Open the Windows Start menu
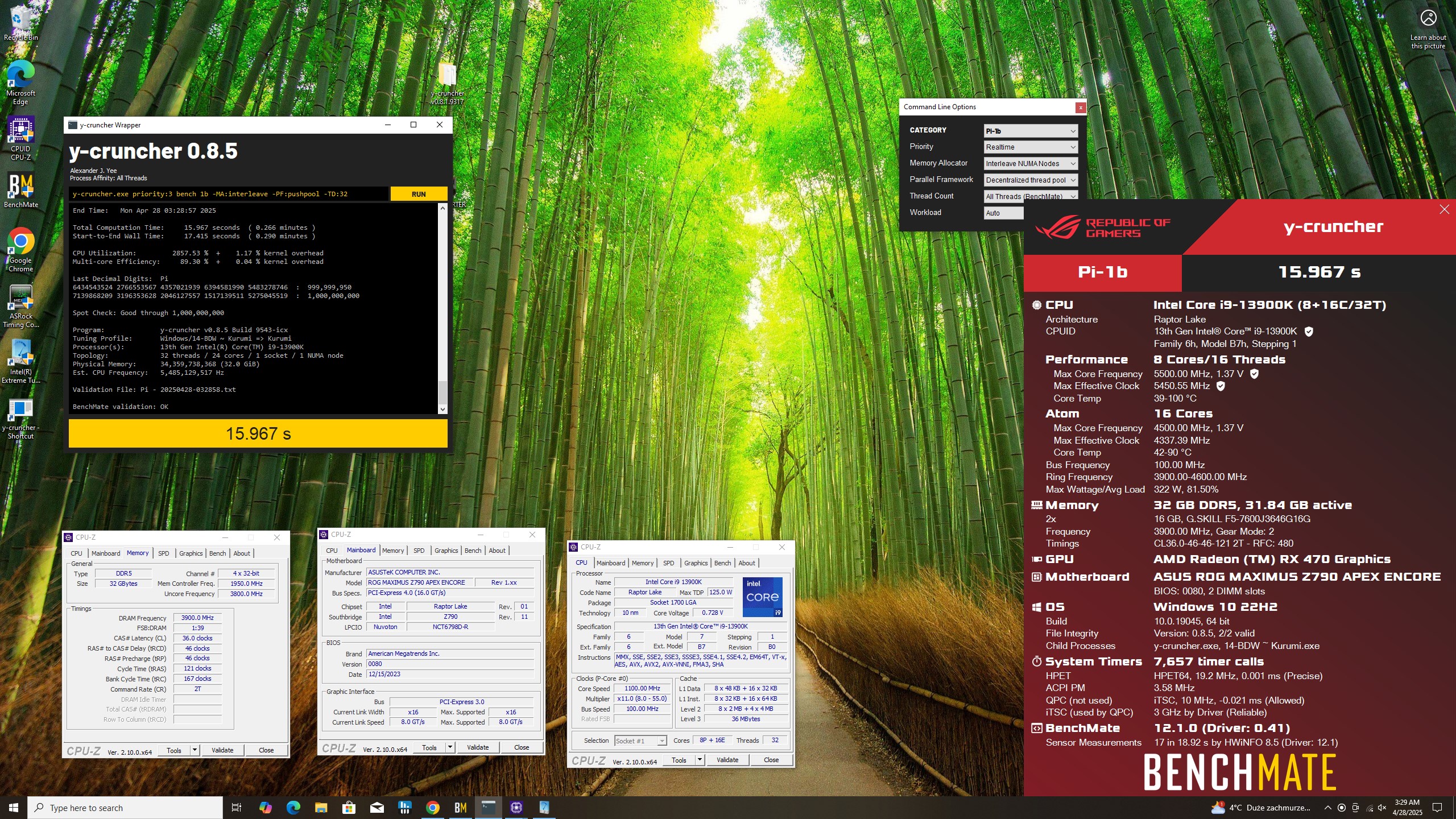This screenshot has height=819, width=1456. [x=14, y=808]
